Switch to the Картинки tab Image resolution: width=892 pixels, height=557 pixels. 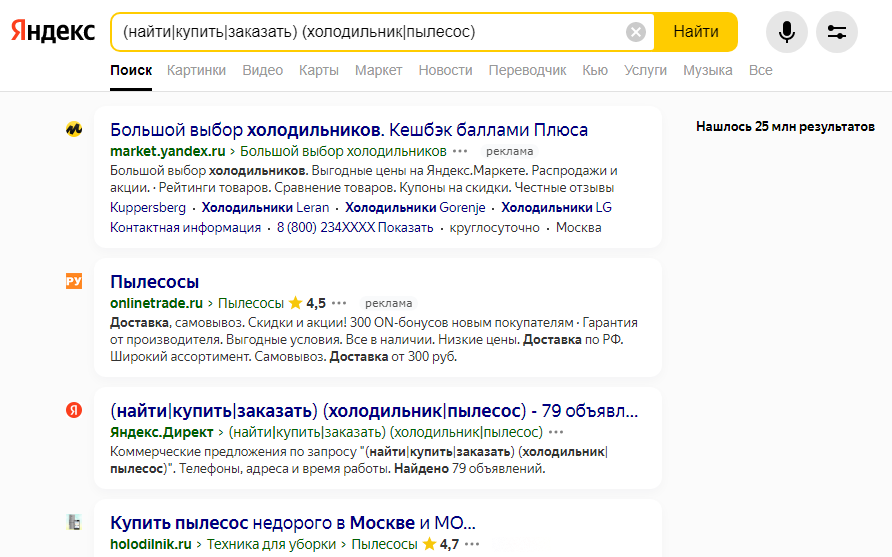pos(196,71)
